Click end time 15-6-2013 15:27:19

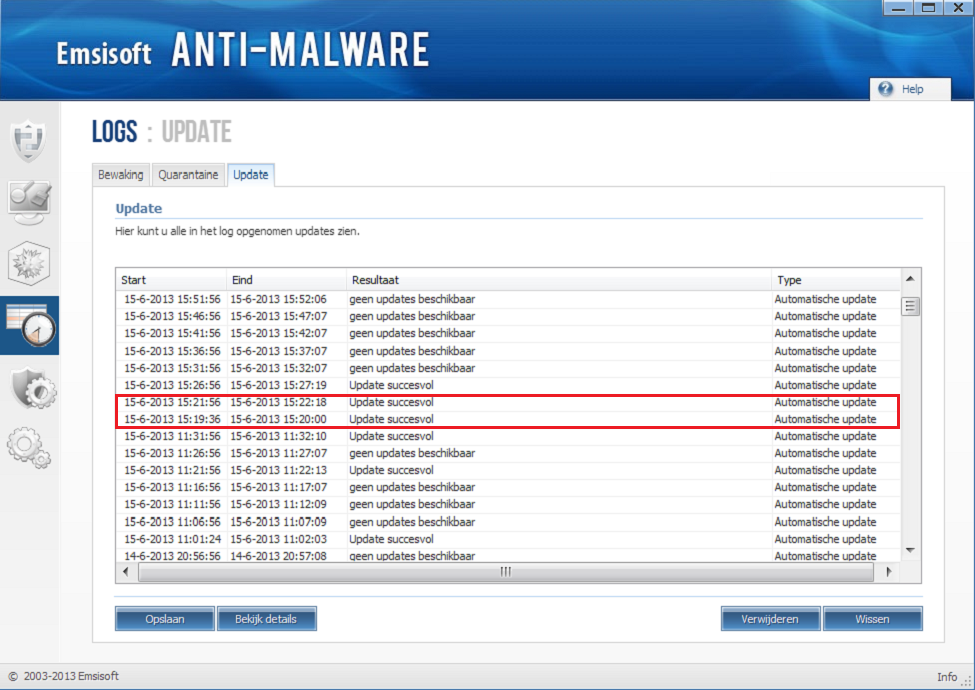[279, 385]
